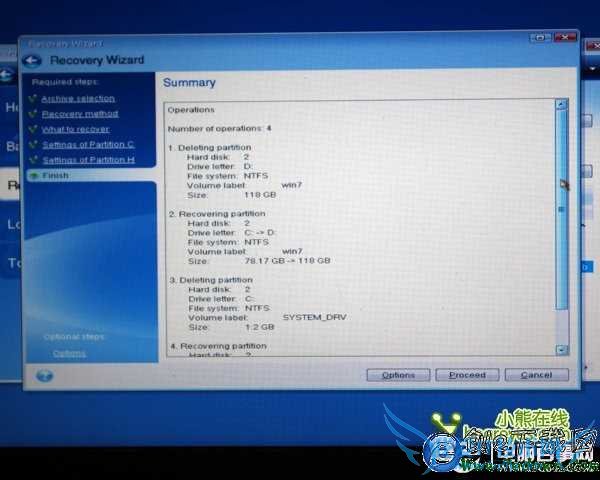
Task: Click '1. Deleting partition' heading
Action: (210, 147)
